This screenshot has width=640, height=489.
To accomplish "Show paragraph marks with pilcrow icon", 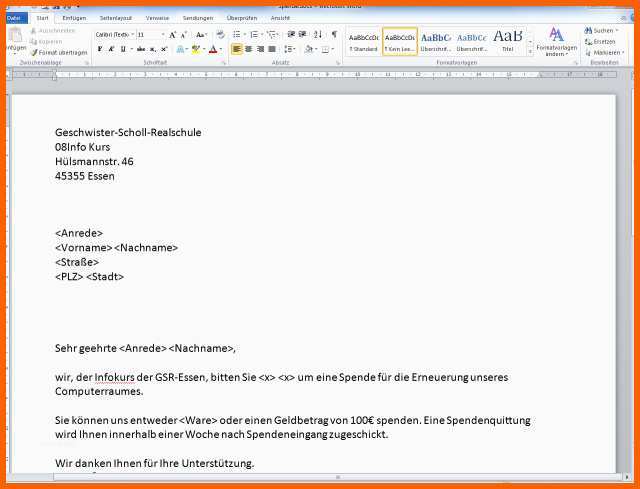I will coord(334,34).
